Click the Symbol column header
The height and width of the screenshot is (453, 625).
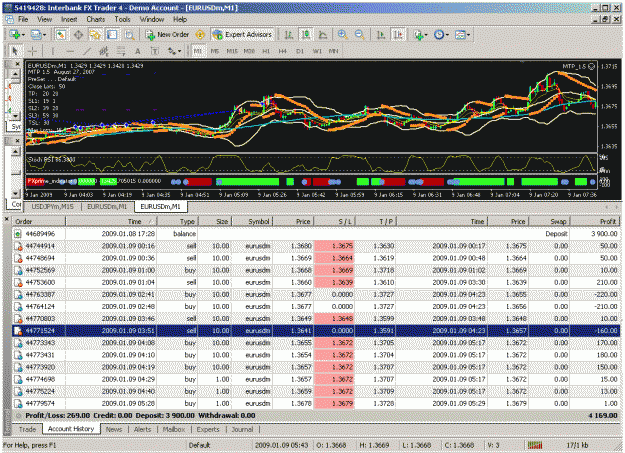point(252,221)
